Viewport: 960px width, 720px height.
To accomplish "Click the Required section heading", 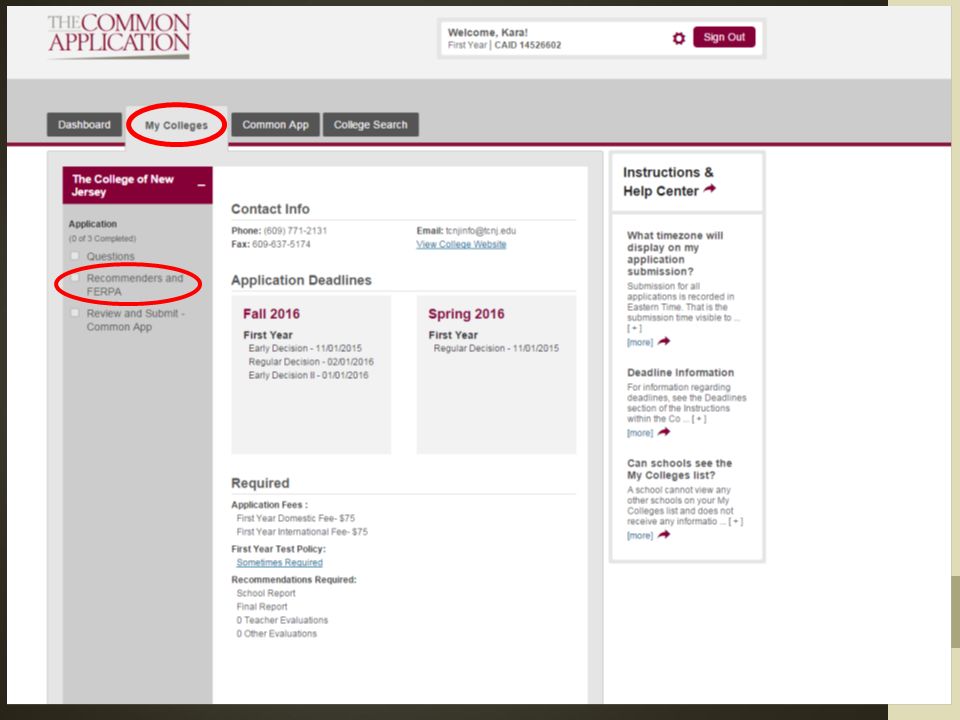I will click(260, 483).
